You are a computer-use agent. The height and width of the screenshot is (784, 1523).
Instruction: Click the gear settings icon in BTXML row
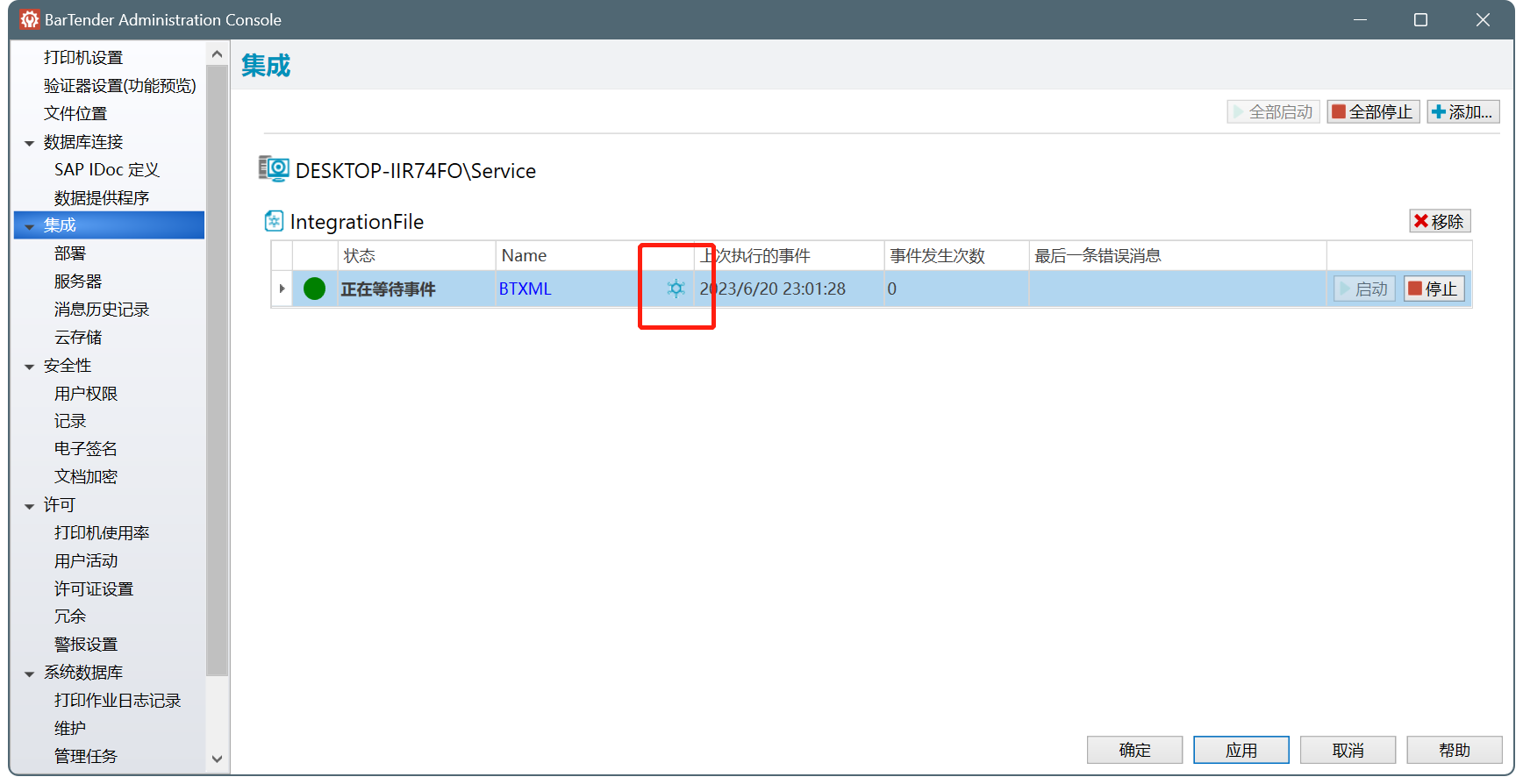[676, 289]
